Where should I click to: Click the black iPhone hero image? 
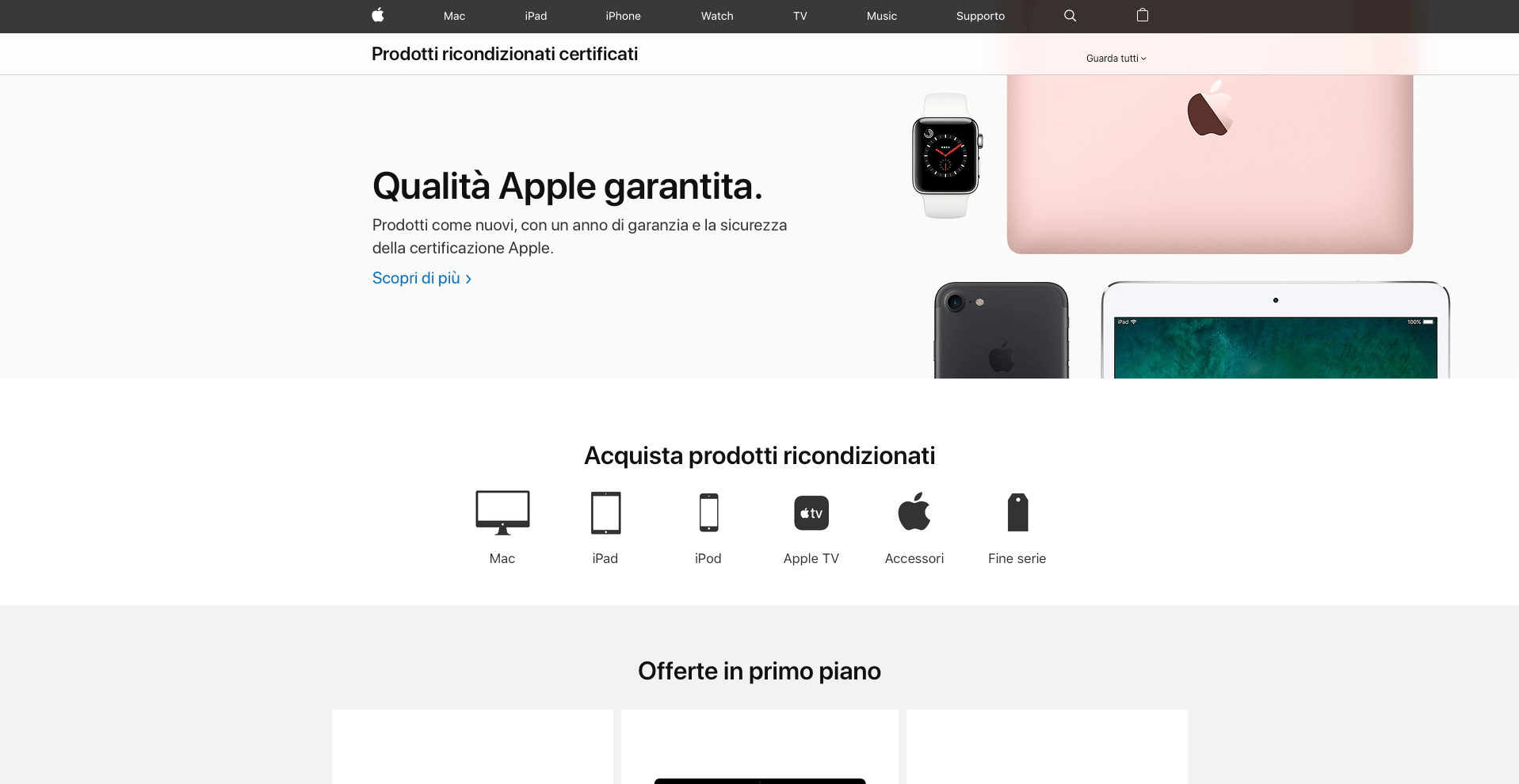pos(1002,330)
